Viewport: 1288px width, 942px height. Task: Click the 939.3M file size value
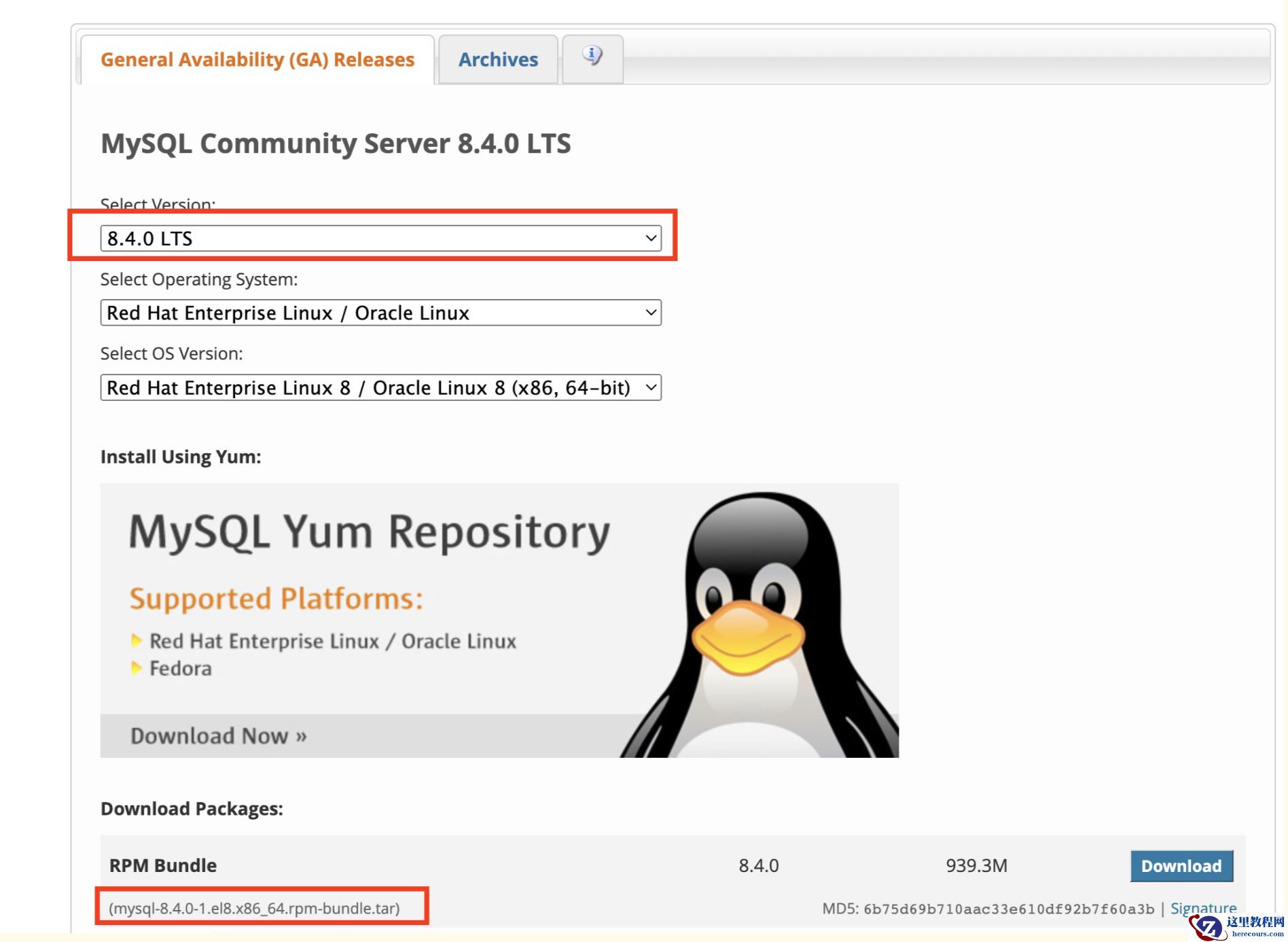976,866
